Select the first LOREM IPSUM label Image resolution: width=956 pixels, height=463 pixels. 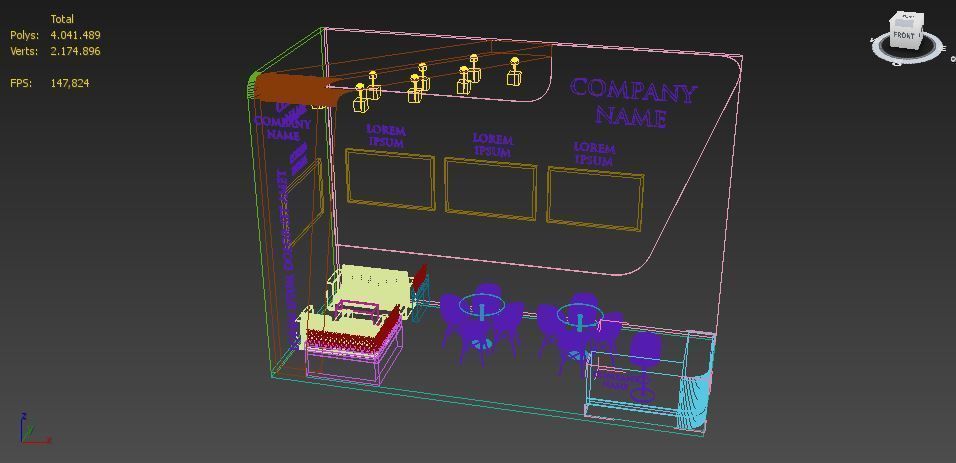(385, 136)
